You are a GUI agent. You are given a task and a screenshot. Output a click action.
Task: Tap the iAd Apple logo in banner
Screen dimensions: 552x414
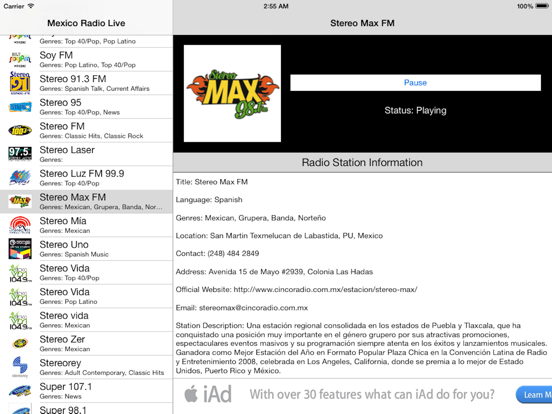191,394
